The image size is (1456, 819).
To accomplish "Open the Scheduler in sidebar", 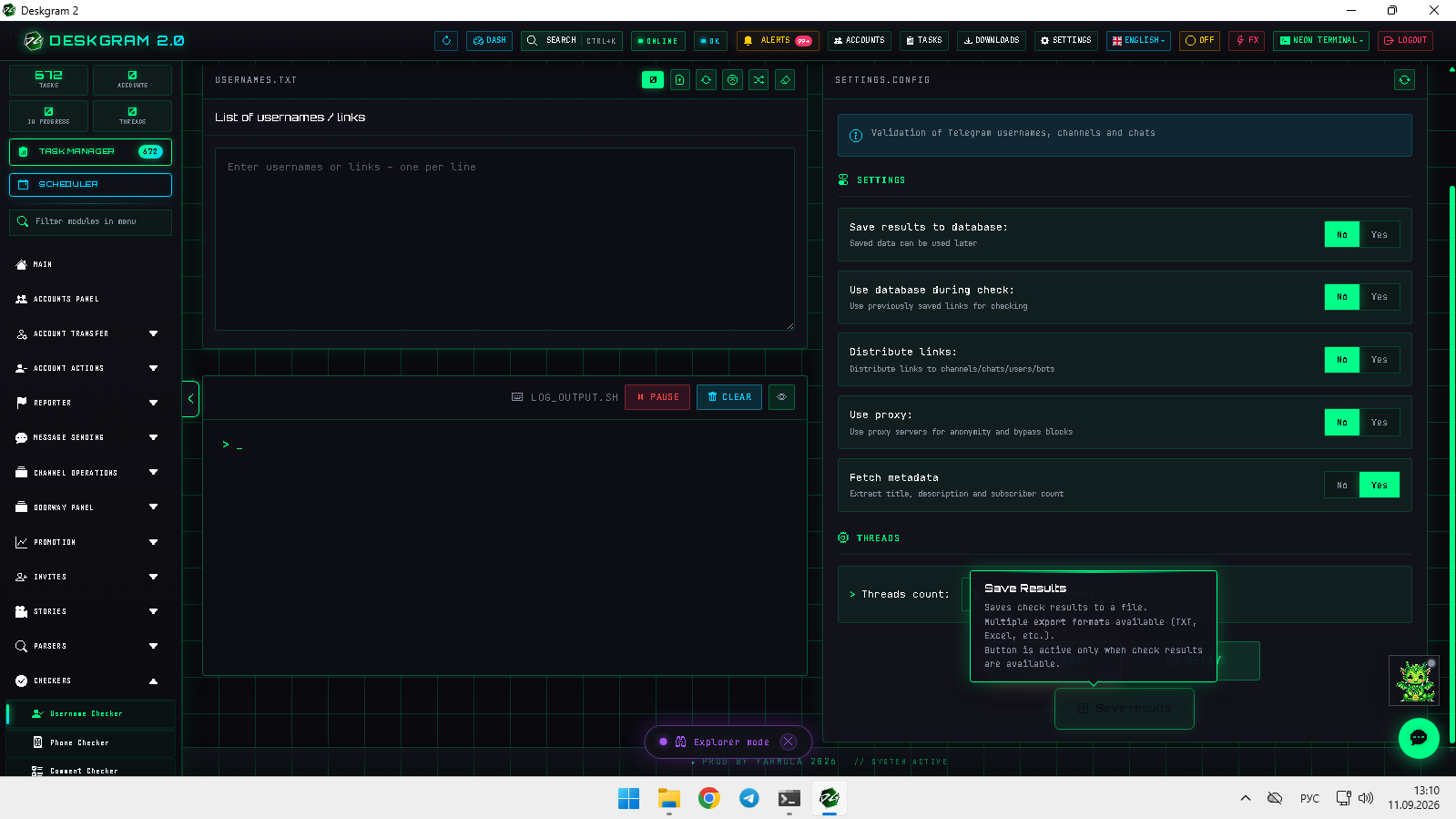I will [x=90, y=185].
